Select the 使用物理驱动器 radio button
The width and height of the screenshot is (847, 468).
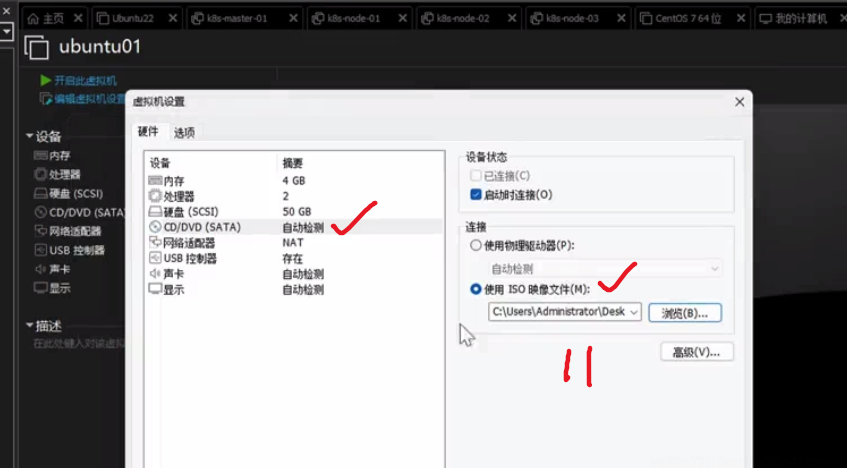point(476,246)
